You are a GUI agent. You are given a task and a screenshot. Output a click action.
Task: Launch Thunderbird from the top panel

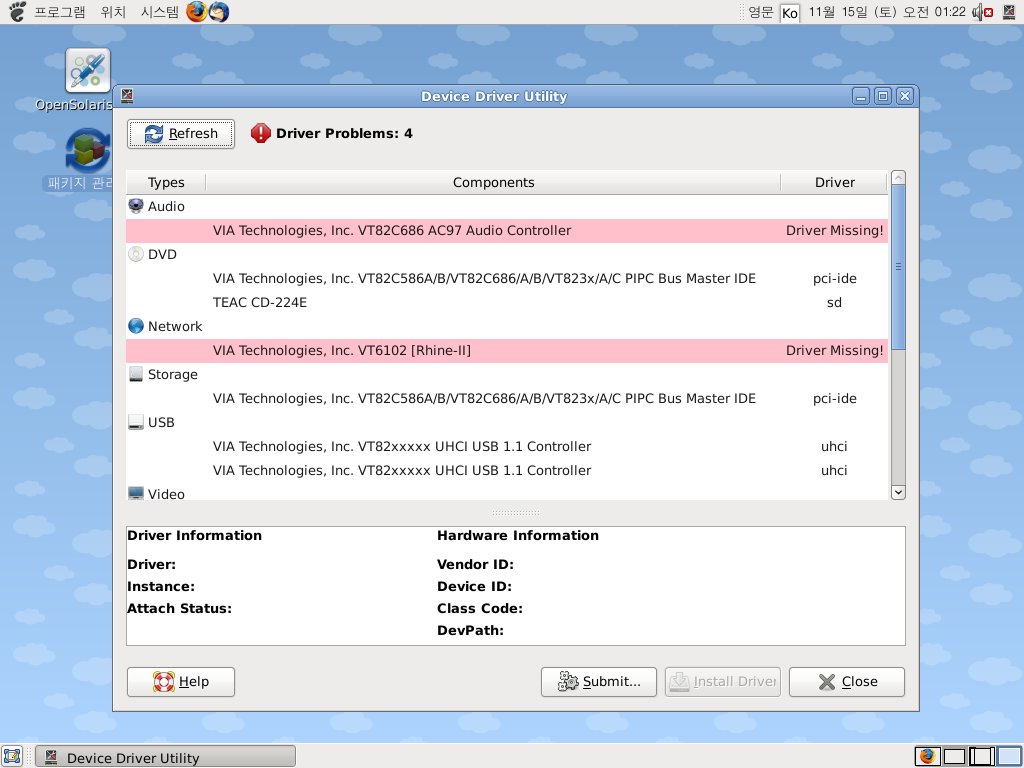219,12
